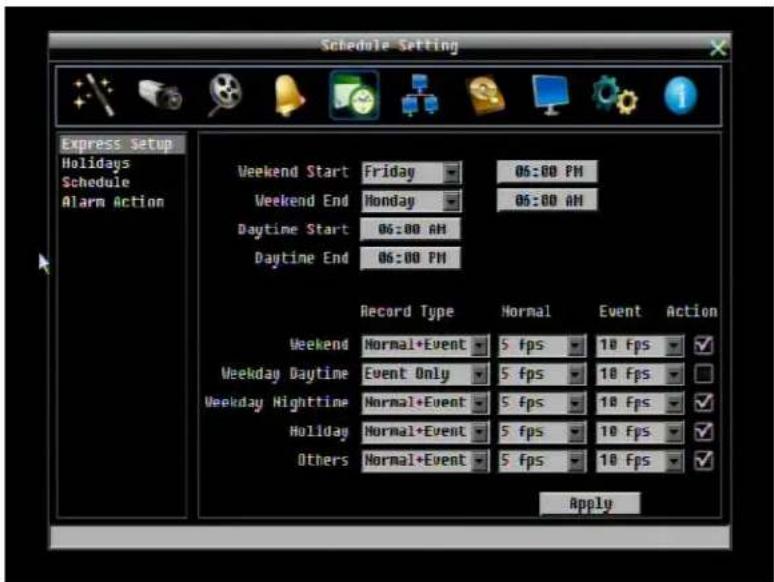
Task: Open Weekend normal fps dropdown
Action: (542, 345)
